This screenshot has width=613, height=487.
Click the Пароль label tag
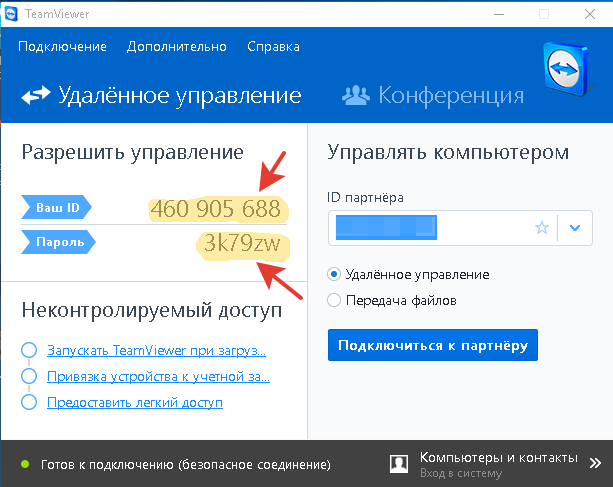tap(58, 242)
